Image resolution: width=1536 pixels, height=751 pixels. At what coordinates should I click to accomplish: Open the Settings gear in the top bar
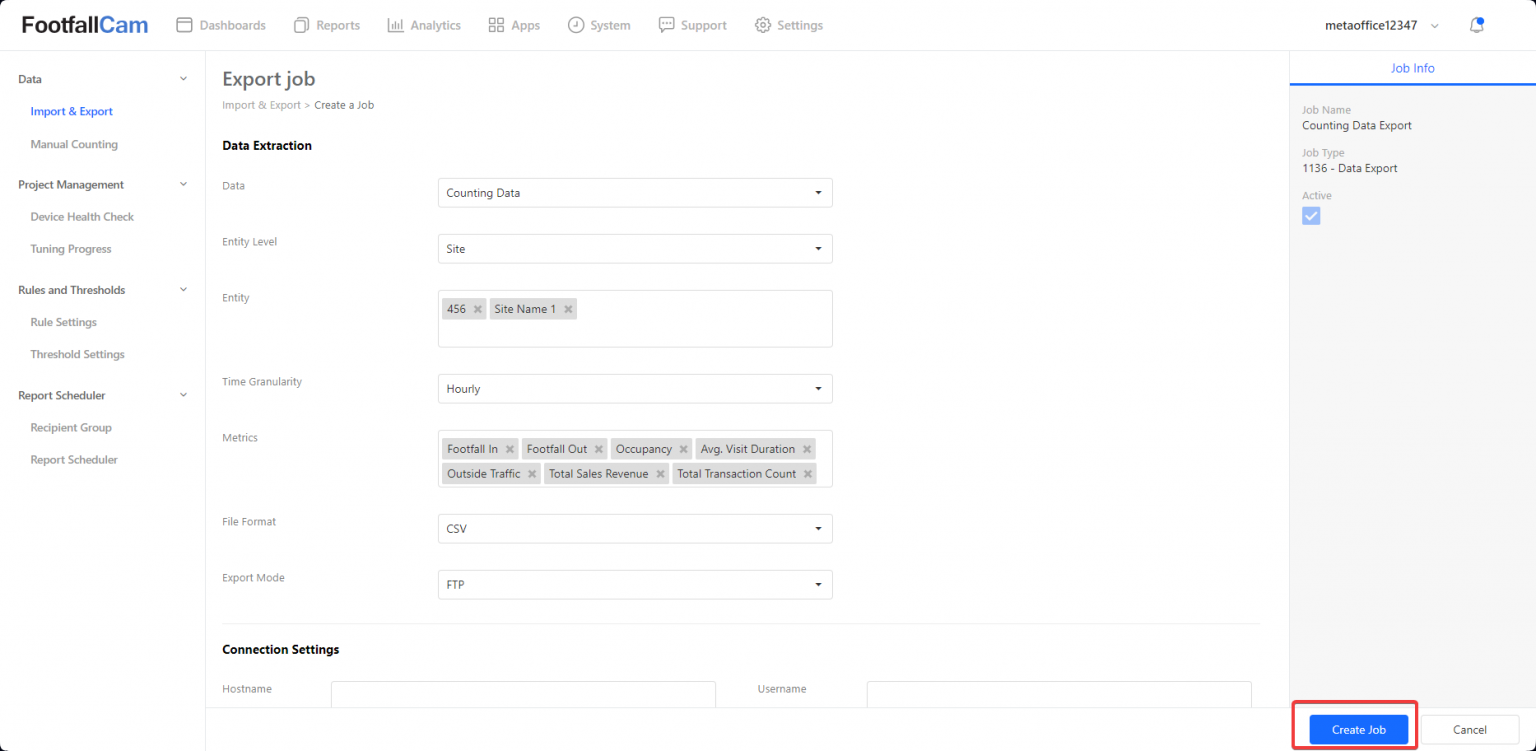(x=788, y=25)
